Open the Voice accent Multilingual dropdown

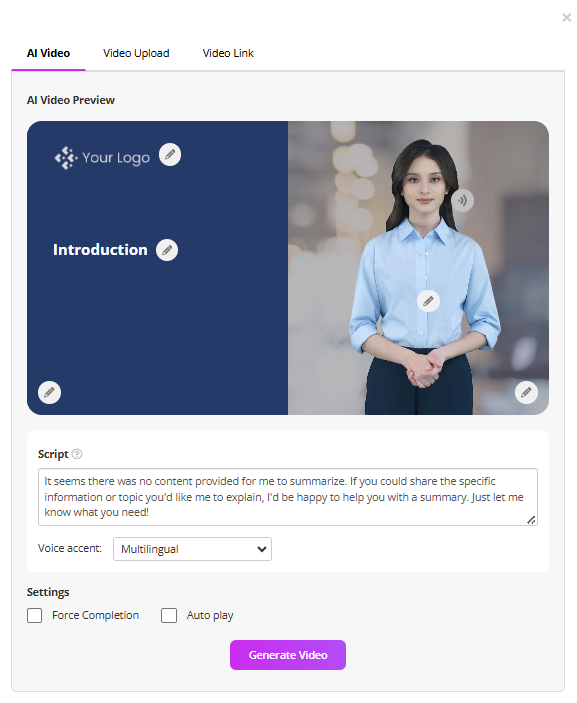coord(192,549)
